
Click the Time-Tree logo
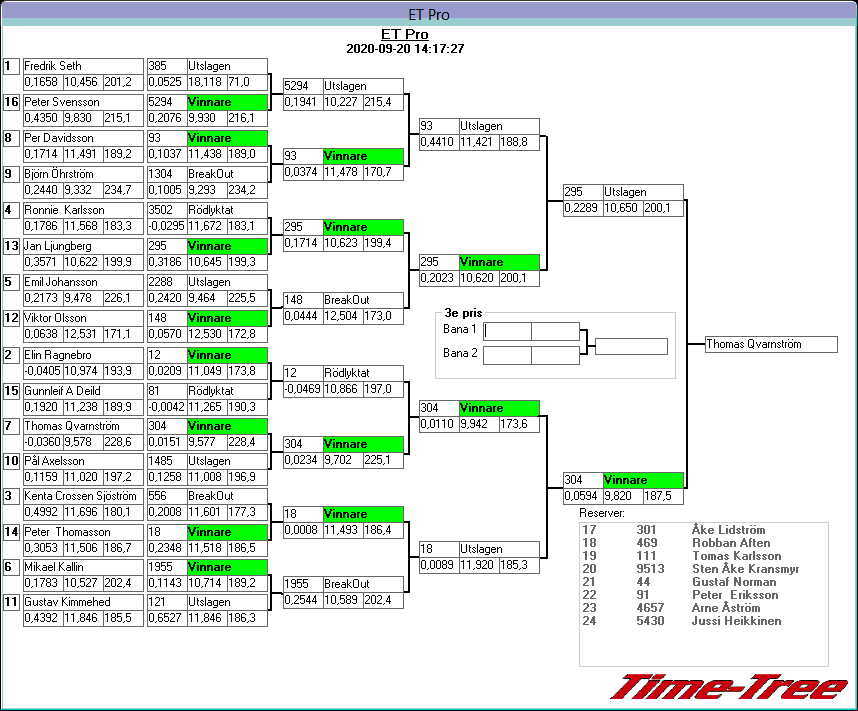[728, 687]
